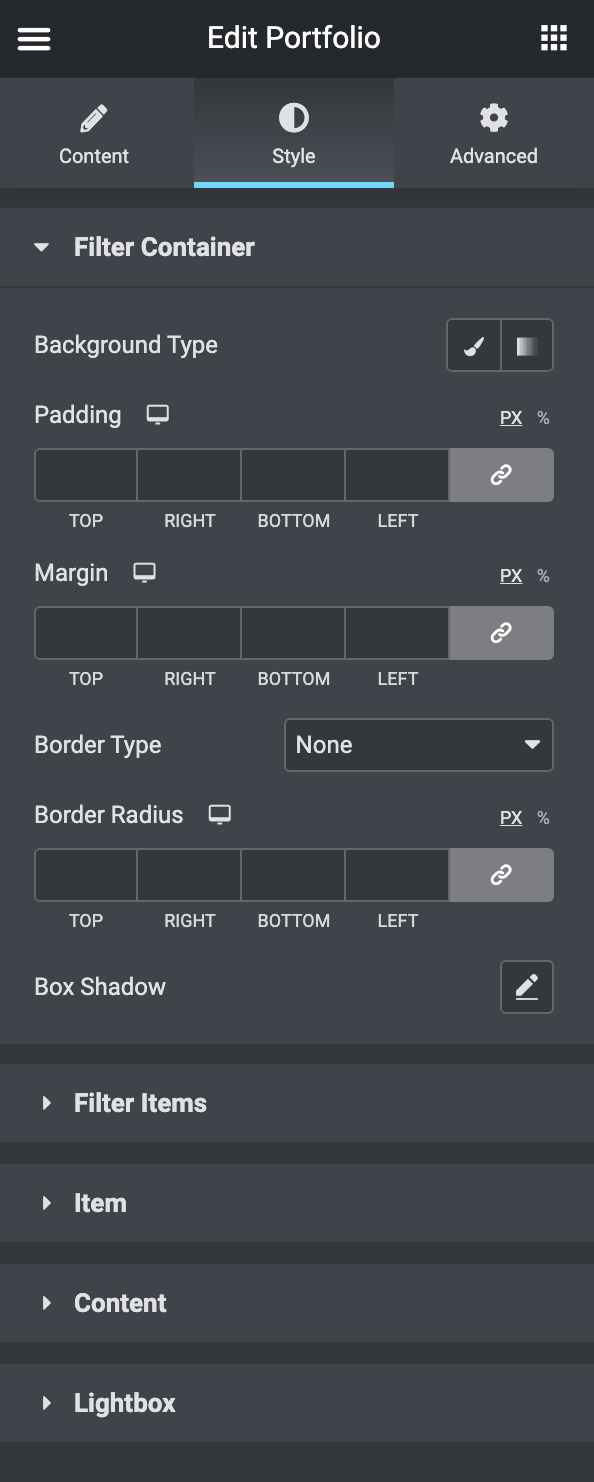Open the Elementor hamburger menu
This screenshot has width=594, height=1482.
(33, 38)
